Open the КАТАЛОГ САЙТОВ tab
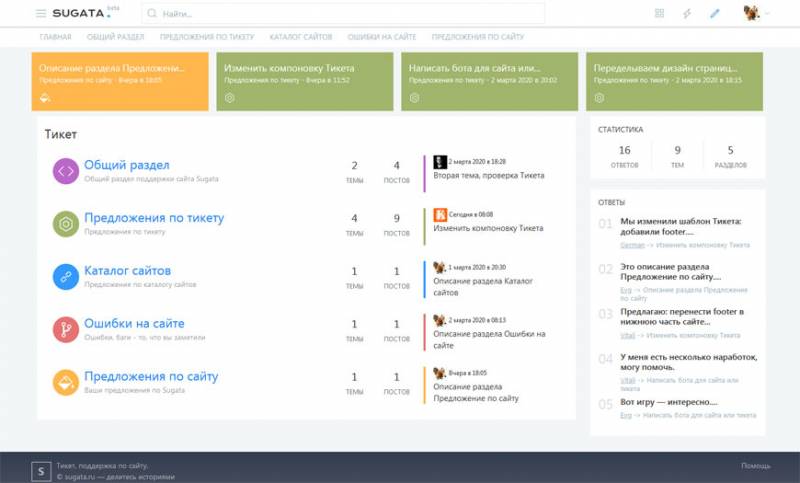This screenshot has width=800, height=483. pos(301,37)
